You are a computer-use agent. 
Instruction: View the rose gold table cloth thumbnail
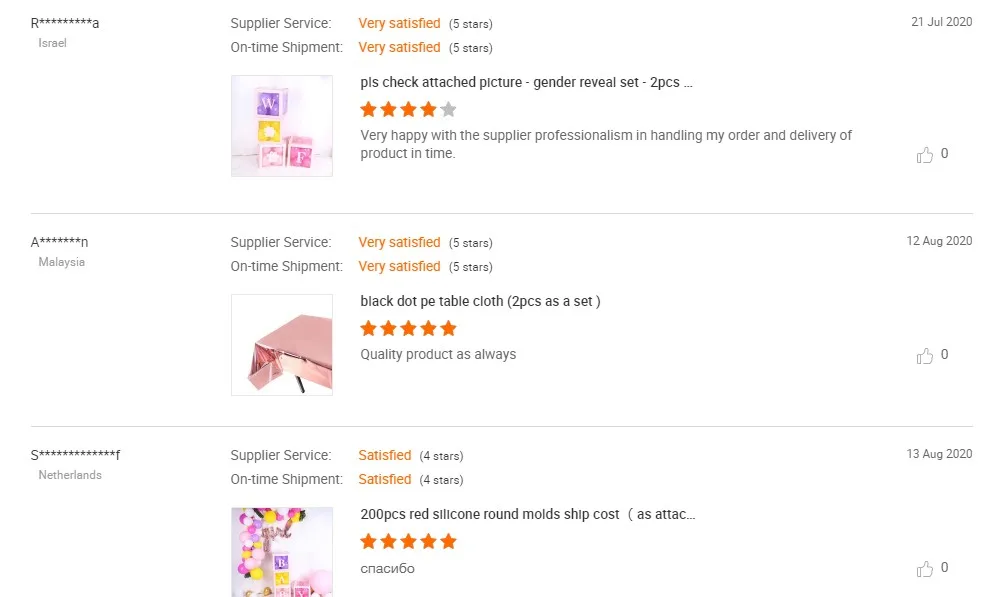[282, 344]
